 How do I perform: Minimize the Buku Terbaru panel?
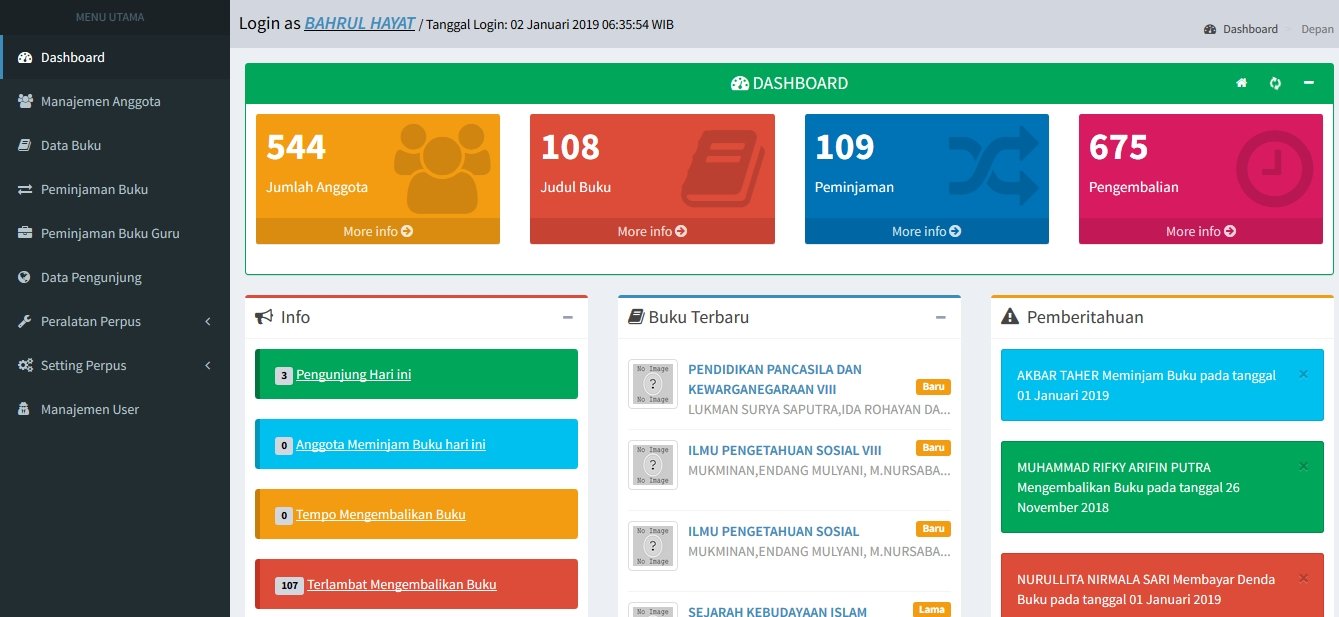[x=940, y=317]
